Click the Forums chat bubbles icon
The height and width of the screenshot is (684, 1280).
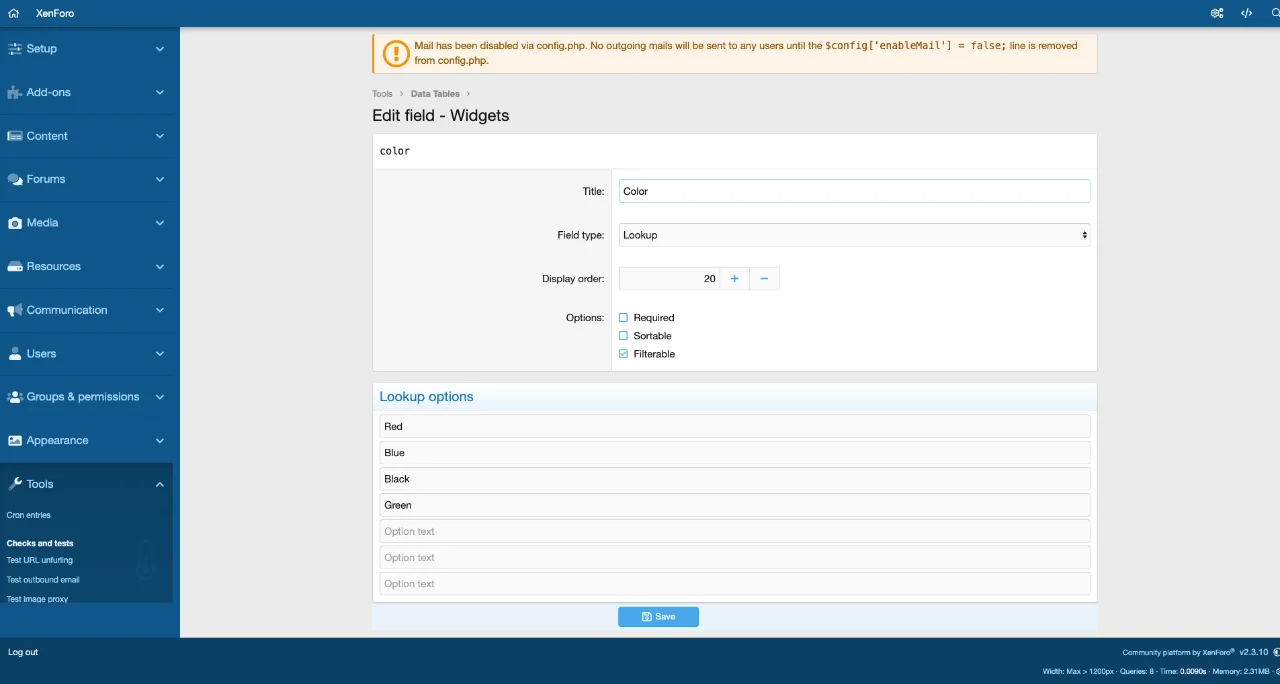tap(15, 180)
